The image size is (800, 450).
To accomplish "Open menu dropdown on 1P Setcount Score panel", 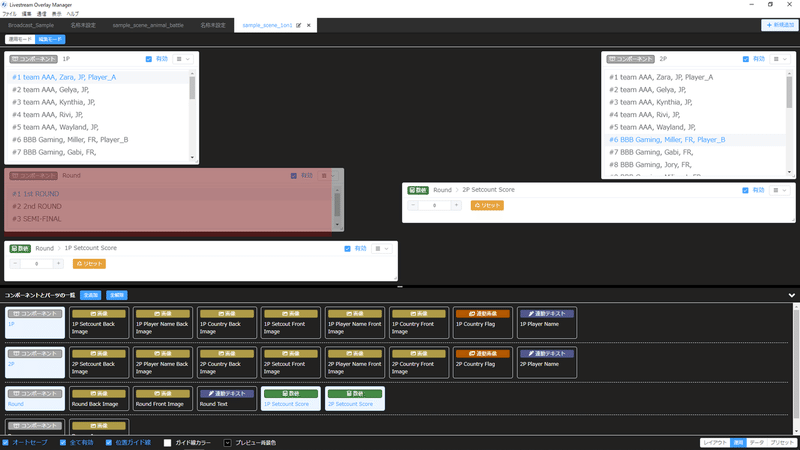I will coord(382,248).
